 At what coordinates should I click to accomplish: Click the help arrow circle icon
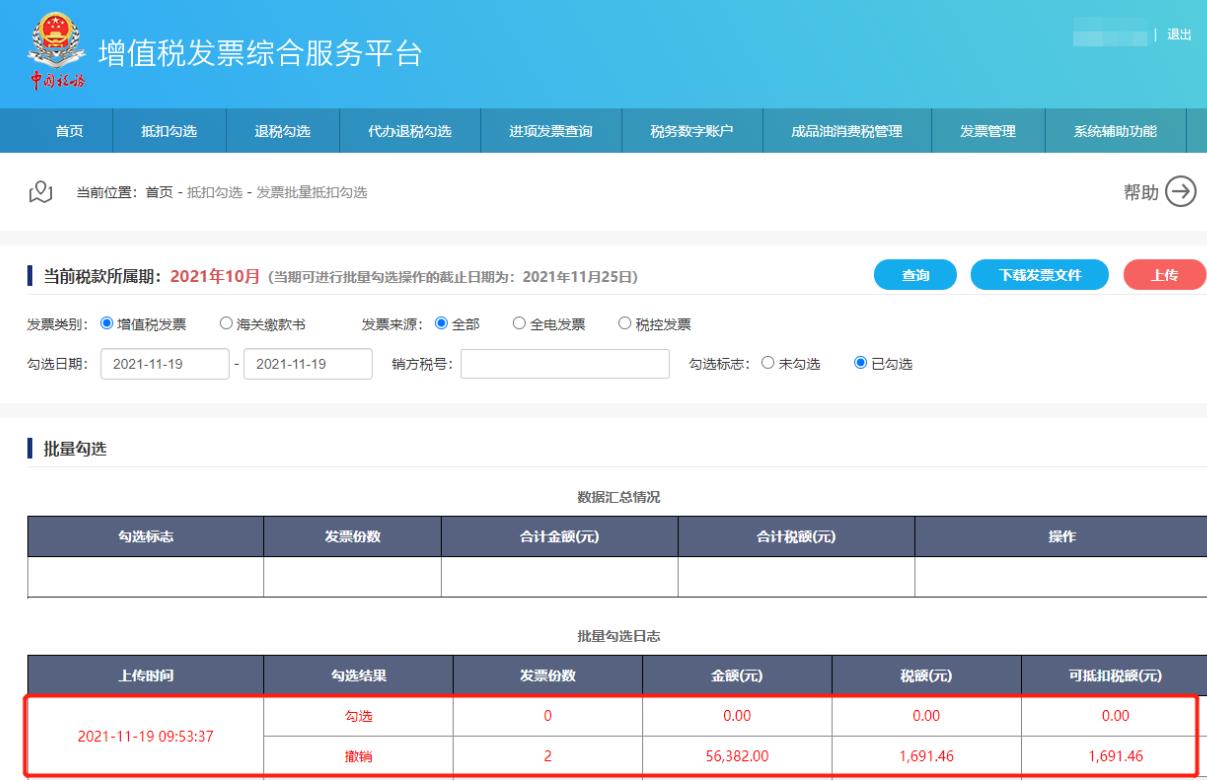[x=1182, y=192]
